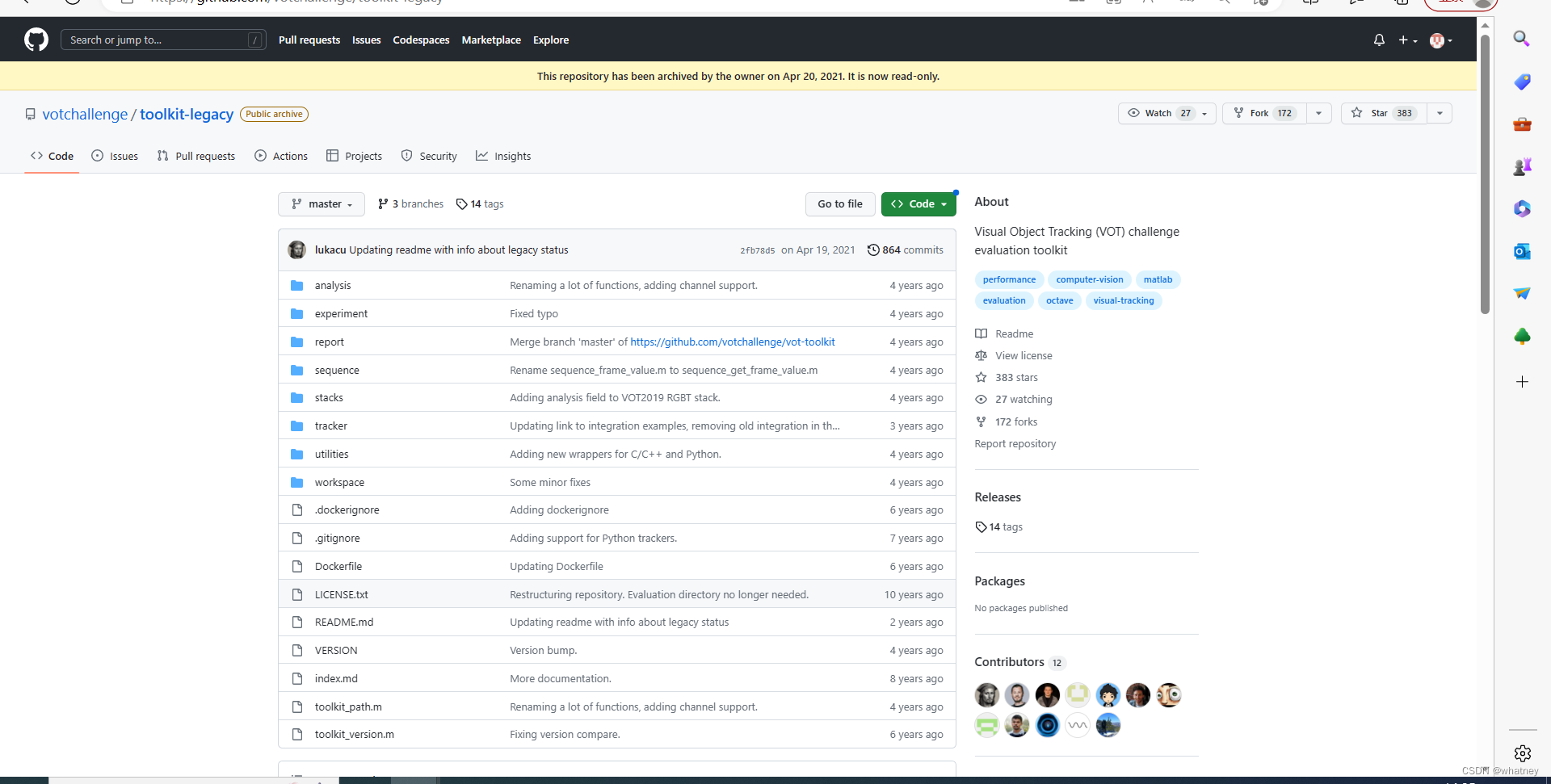This screenshot has width=1551, height=784.
Task: Select the computer-vision topic tag
Action: (1090, 279)
